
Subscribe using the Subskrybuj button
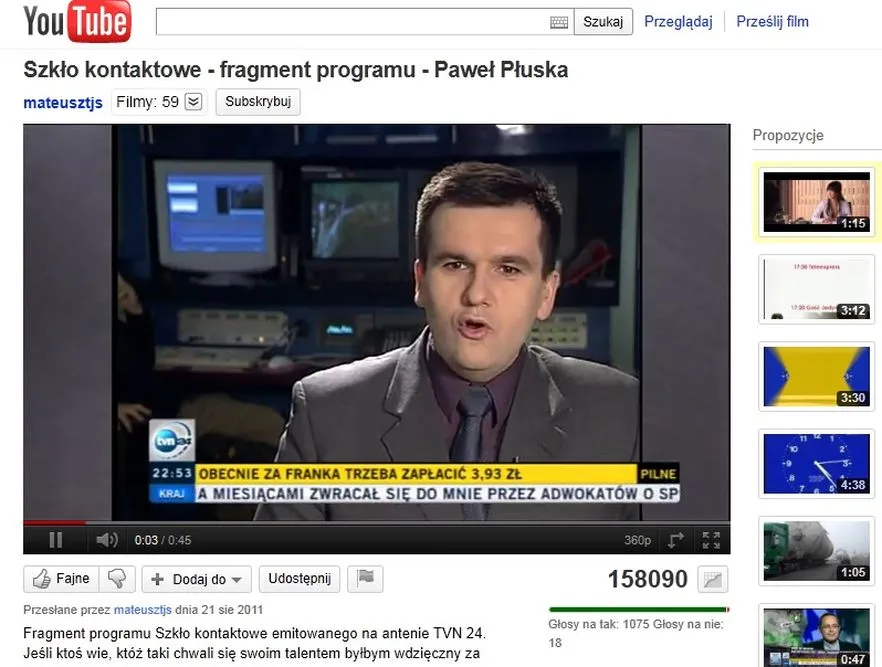[x=257, y=102]
